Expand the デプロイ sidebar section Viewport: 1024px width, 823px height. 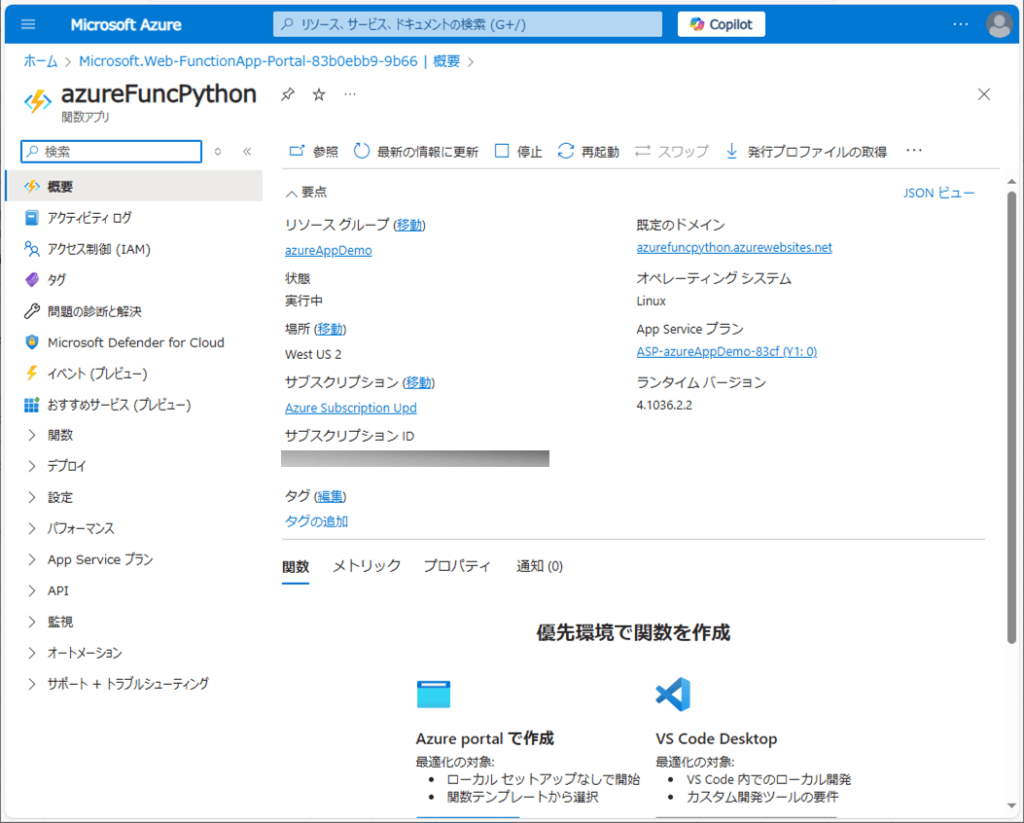65,465
